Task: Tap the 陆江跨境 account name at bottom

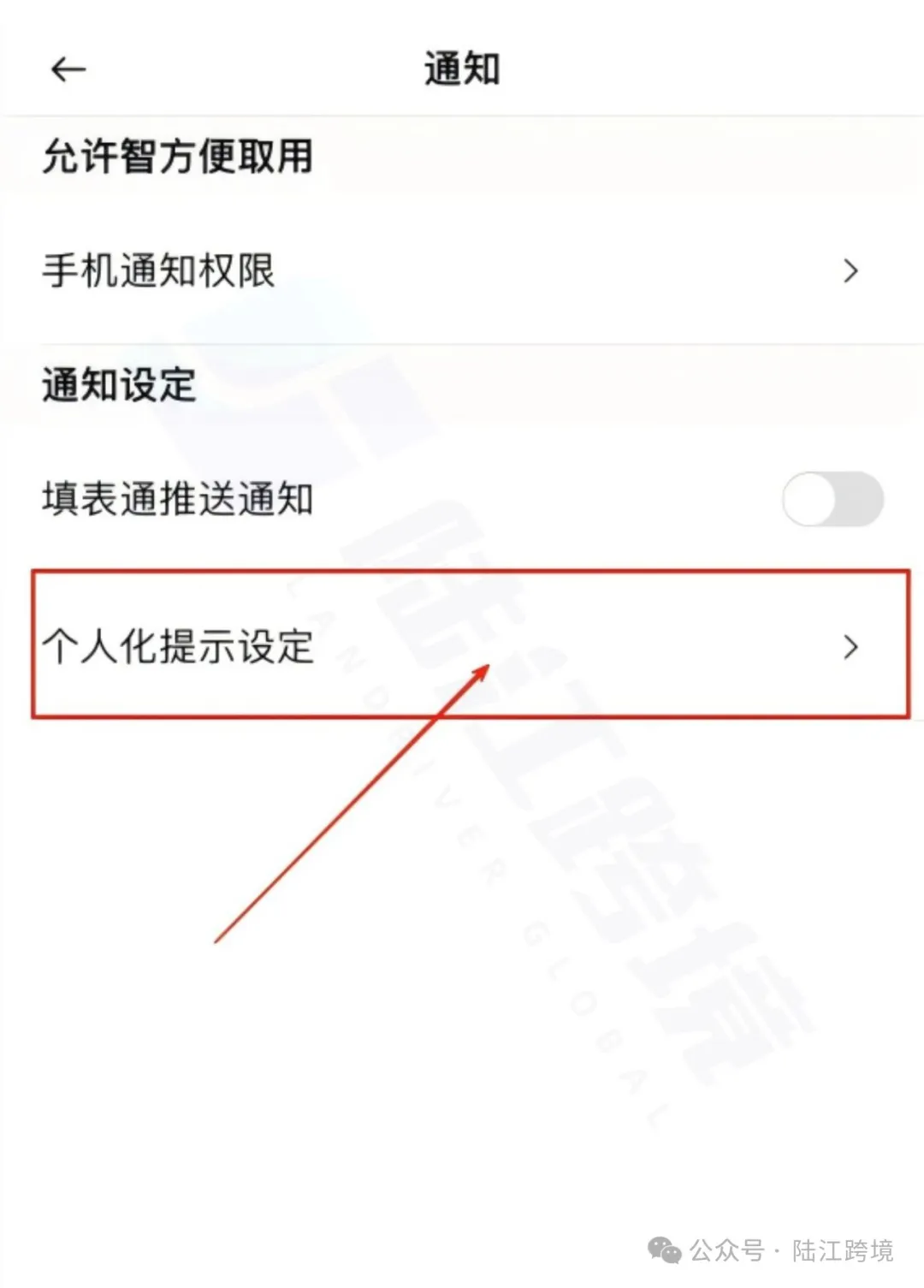Action: coord(842,1250)
